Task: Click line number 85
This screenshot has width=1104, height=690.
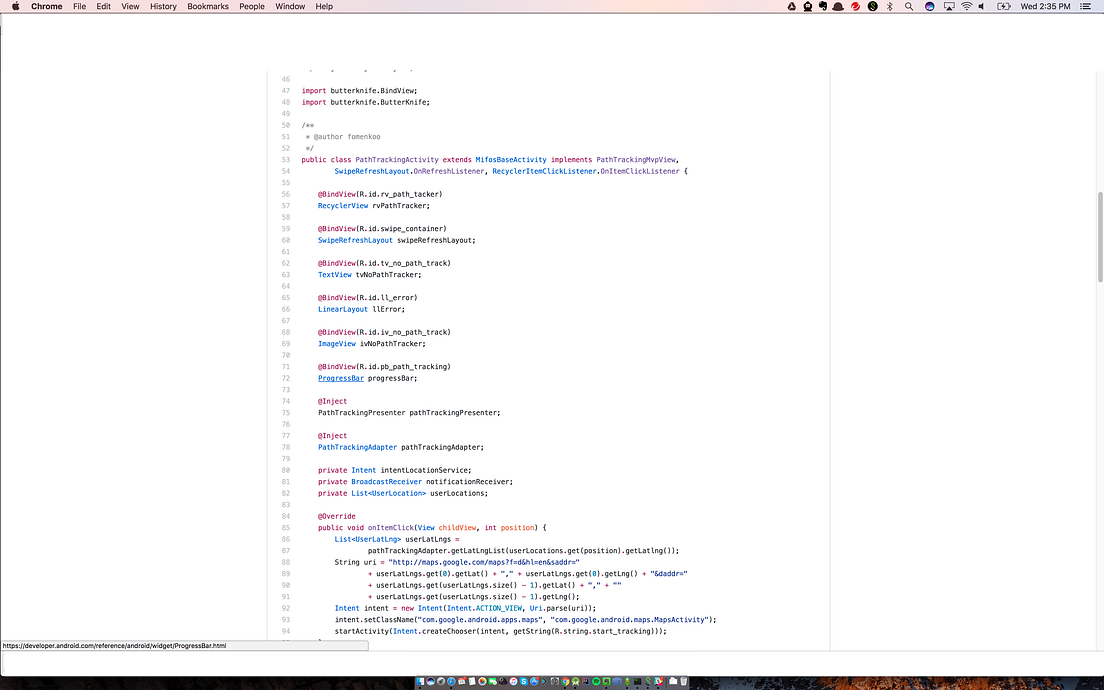Action: (x=286, y=528)
